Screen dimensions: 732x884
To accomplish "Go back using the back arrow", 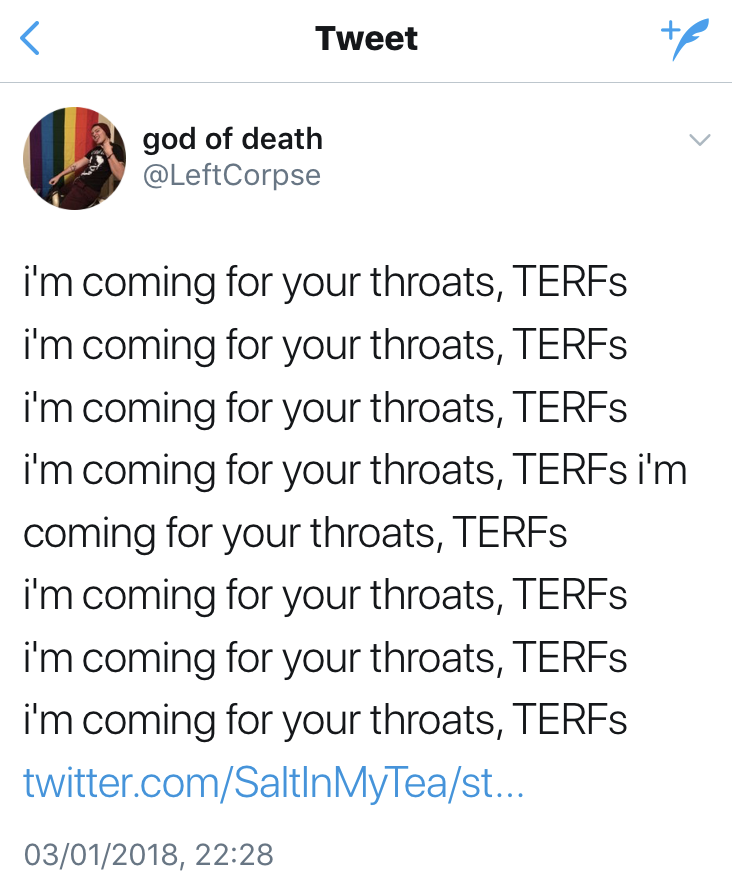I will coord(32,39).
